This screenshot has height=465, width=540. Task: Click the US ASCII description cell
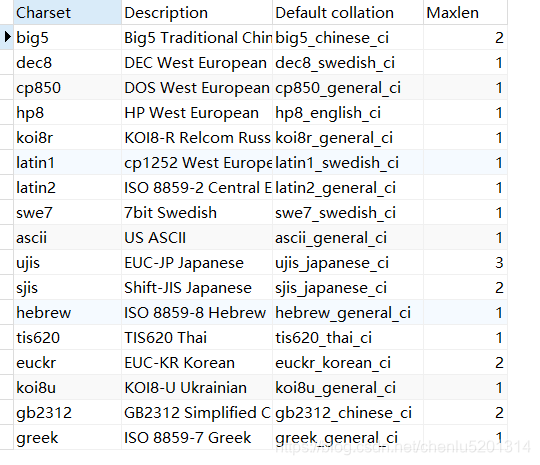point(197,237)
